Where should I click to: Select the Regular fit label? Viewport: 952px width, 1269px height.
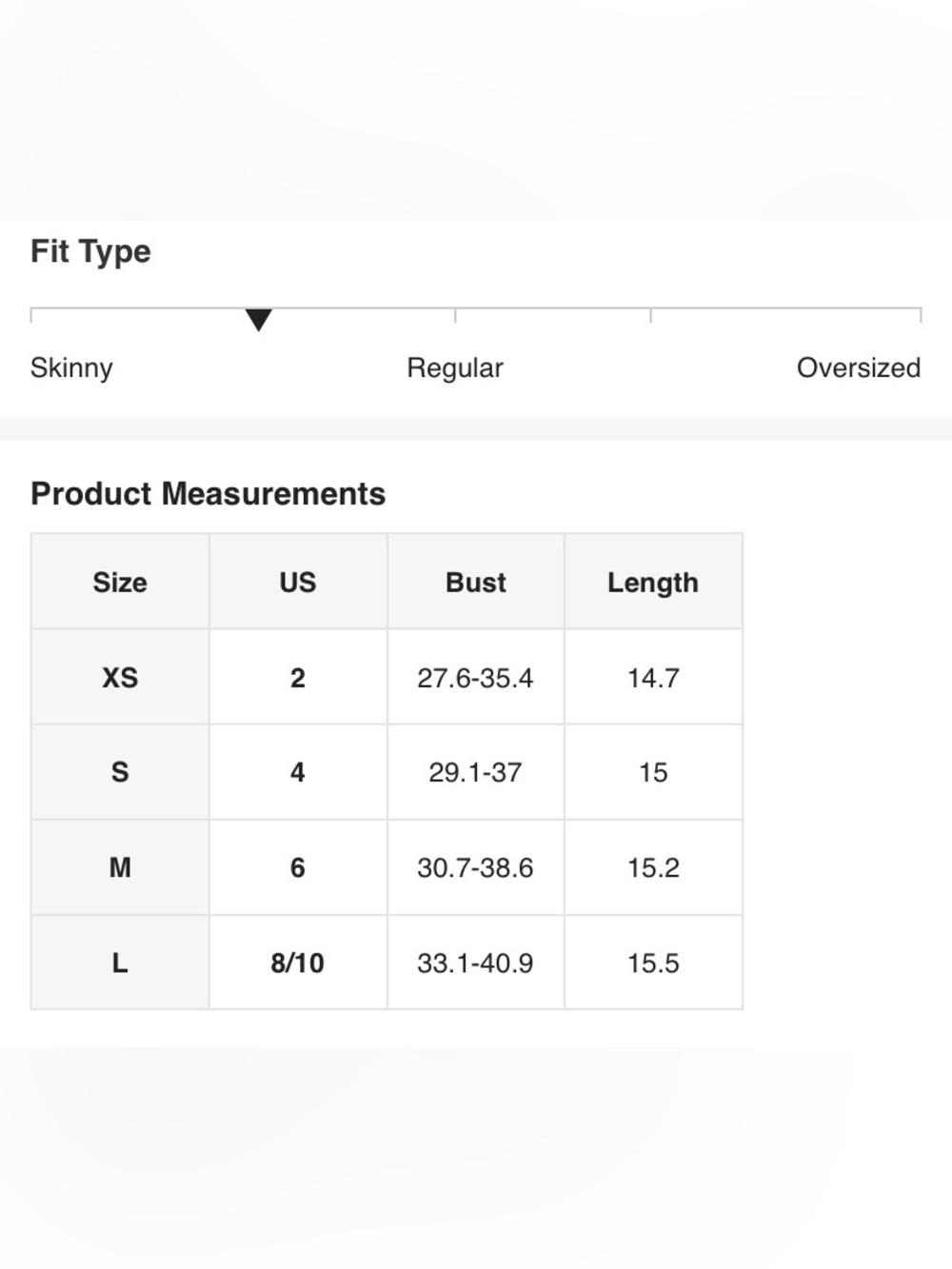click(x=455, y=368)
